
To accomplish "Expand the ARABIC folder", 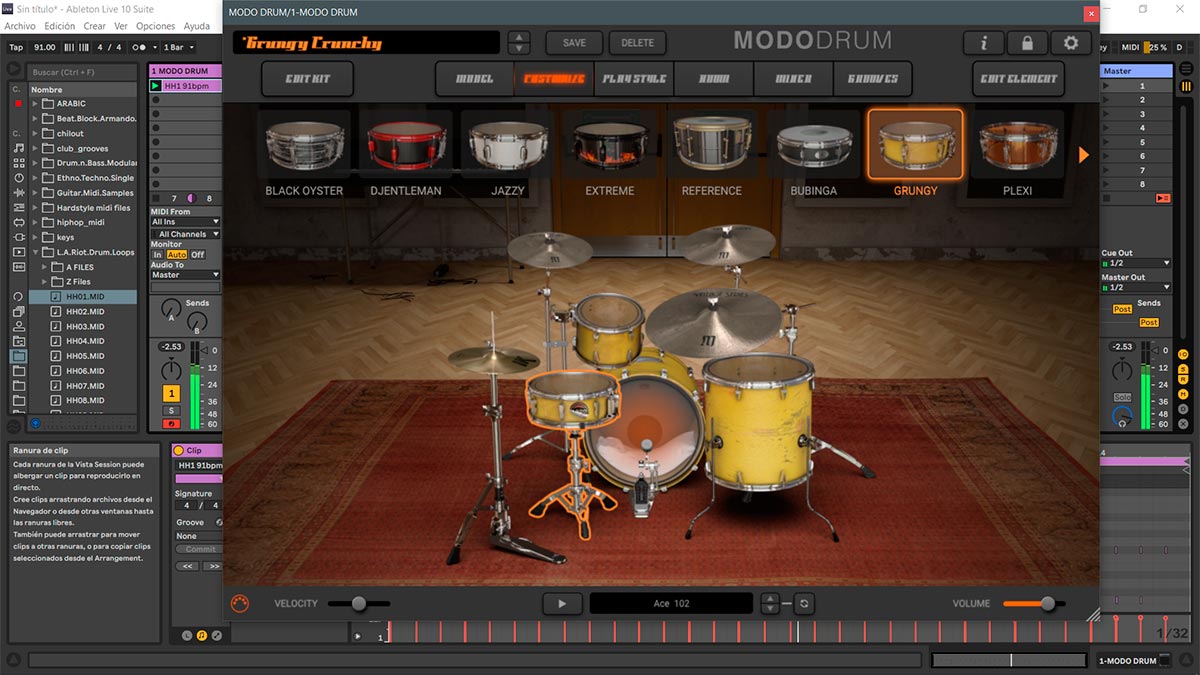I will point(35,103).
